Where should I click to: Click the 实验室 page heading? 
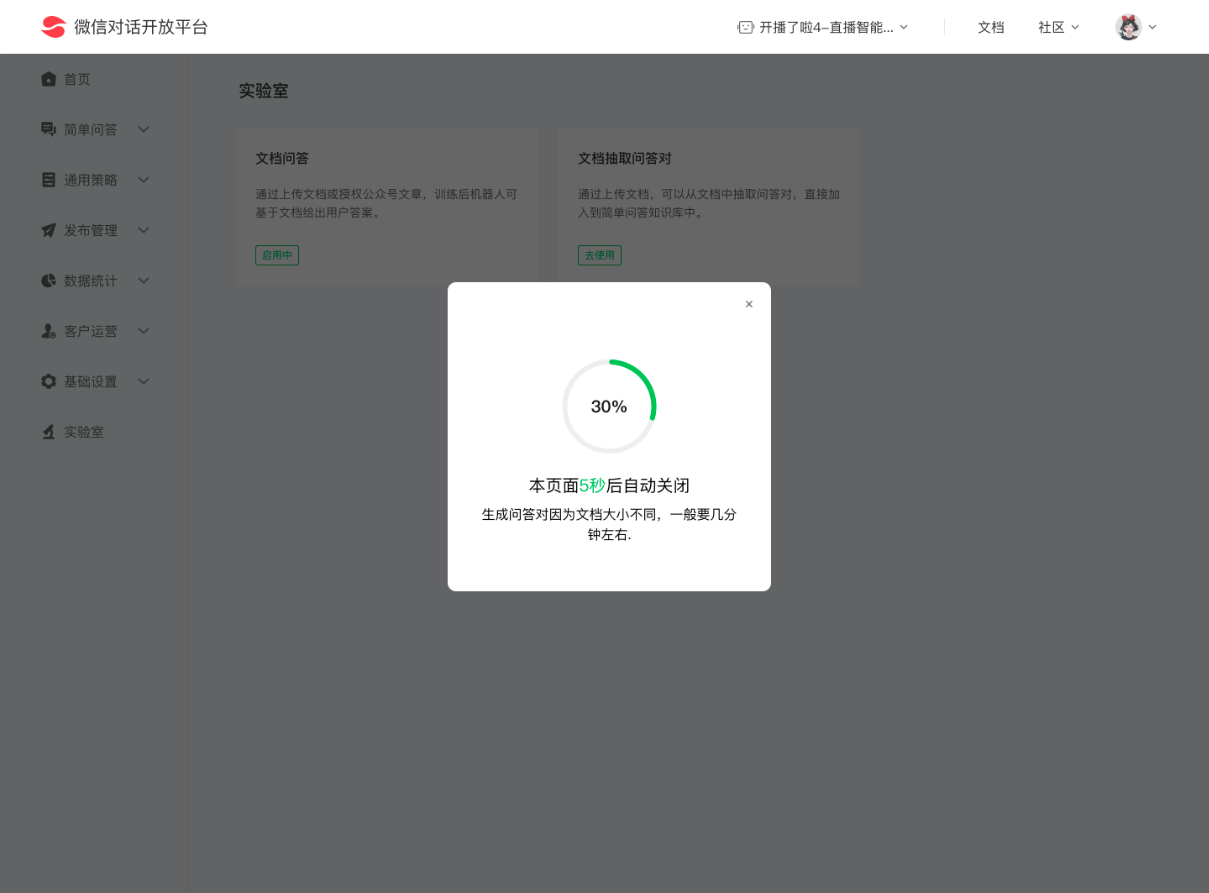pyautogui.click(x=263, y=91)
